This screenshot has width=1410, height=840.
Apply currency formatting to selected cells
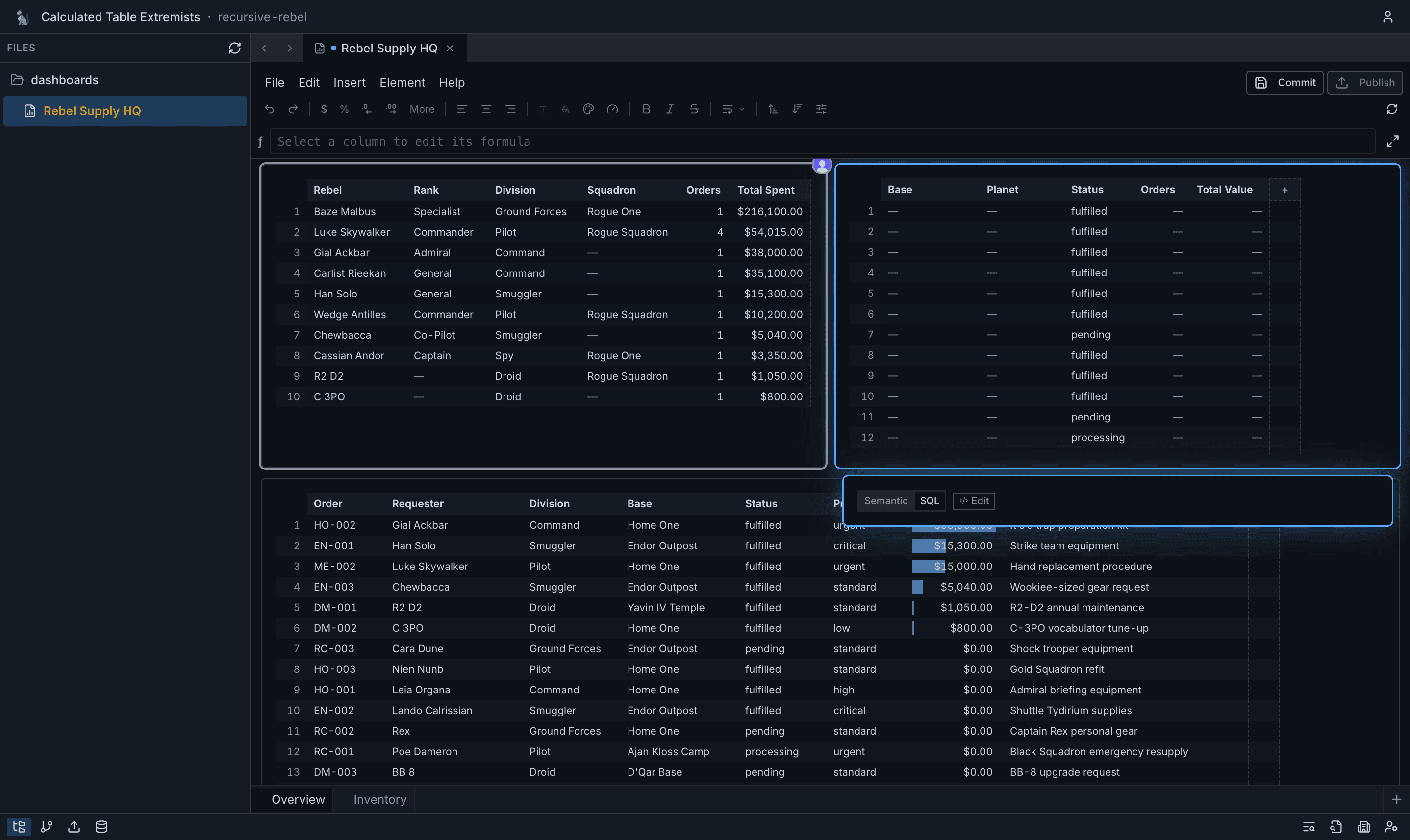[x=324, y=109]
